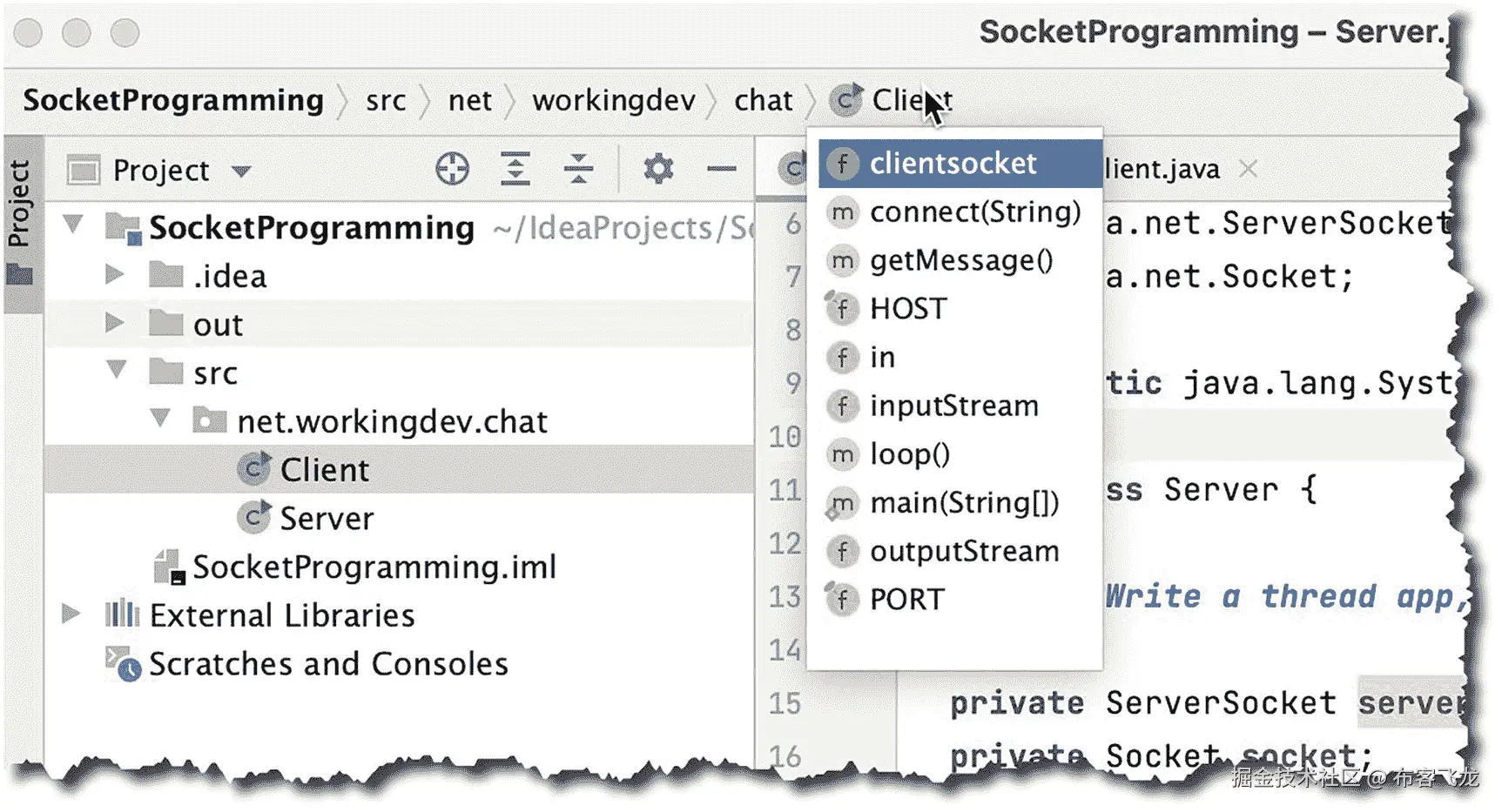The height and width of the screenshot is (812, 1502).
Task: Click static field icon beside PORT
Action: click(842, 600)
